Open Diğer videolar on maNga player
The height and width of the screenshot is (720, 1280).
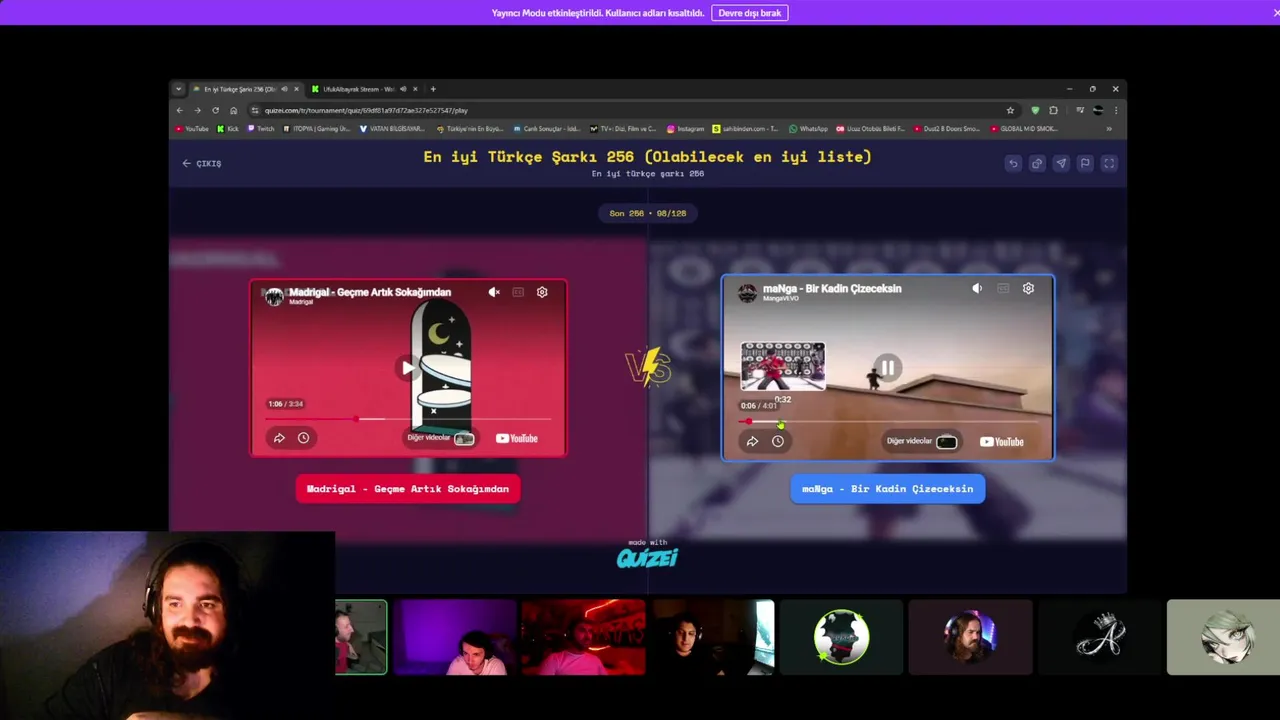click(x=922, y=441)
